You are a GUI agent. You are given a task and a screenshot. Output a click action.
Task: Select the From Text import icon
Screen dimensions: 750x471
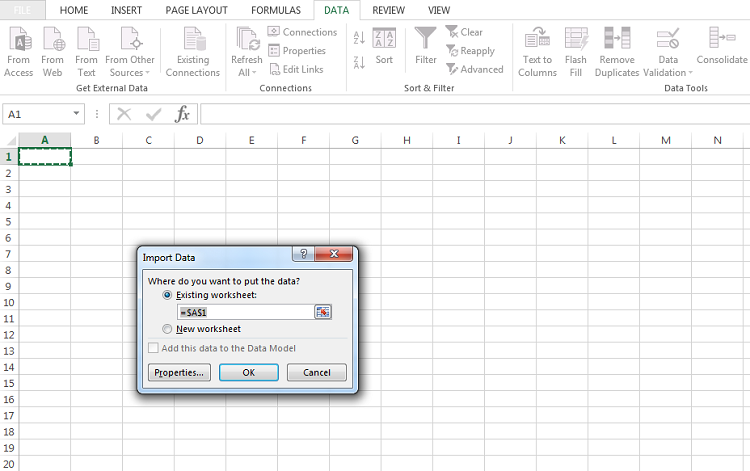click(x=87, y=40)
